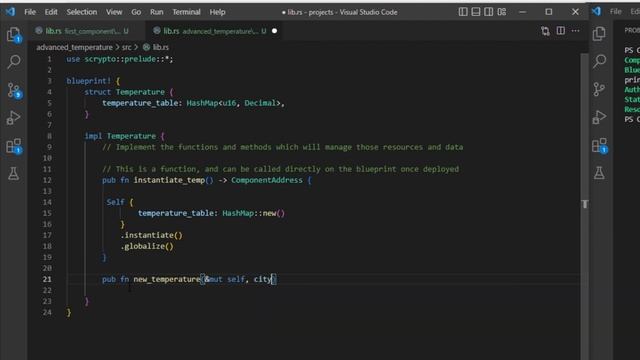Click 'impl Temperature' on line 8
Viewport: 640px width, 360px height.
click(x=120, y=136)
